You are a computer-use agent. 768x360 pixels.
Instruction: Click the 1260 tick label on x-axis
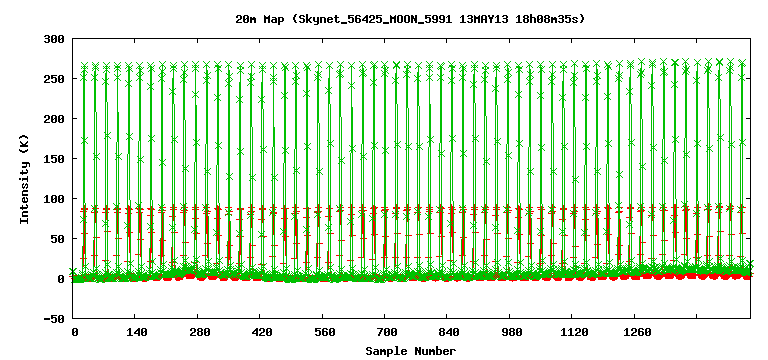637,332
